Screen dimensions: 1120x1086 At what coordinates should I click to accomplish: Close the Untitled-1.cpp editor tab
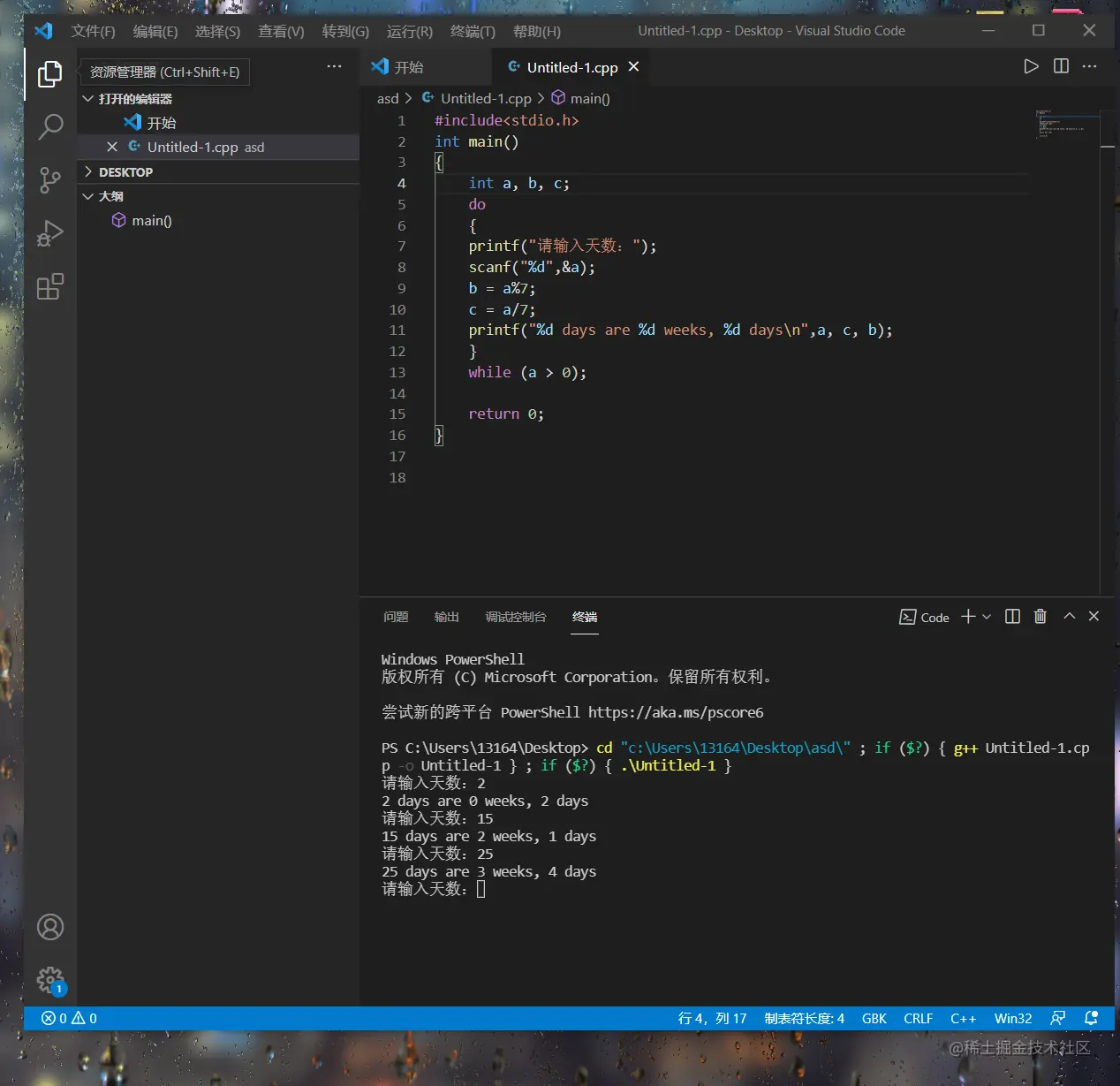click(x=633, y=67)
